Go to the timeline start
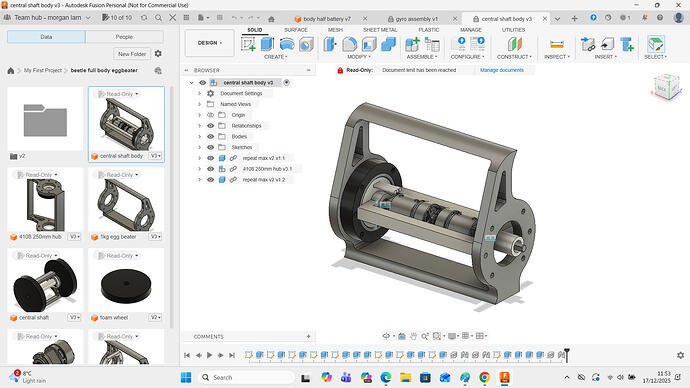 click(x=187, y=355)
